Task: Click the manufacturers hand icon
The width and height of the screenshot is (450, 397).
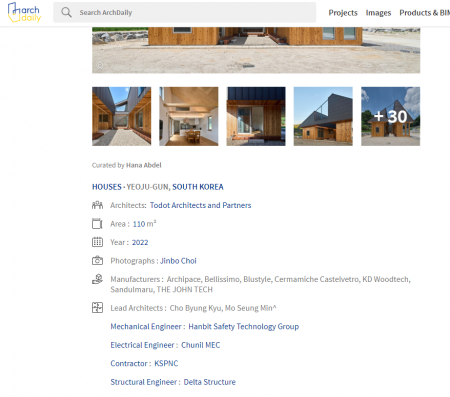Action: tap(97, 279)
